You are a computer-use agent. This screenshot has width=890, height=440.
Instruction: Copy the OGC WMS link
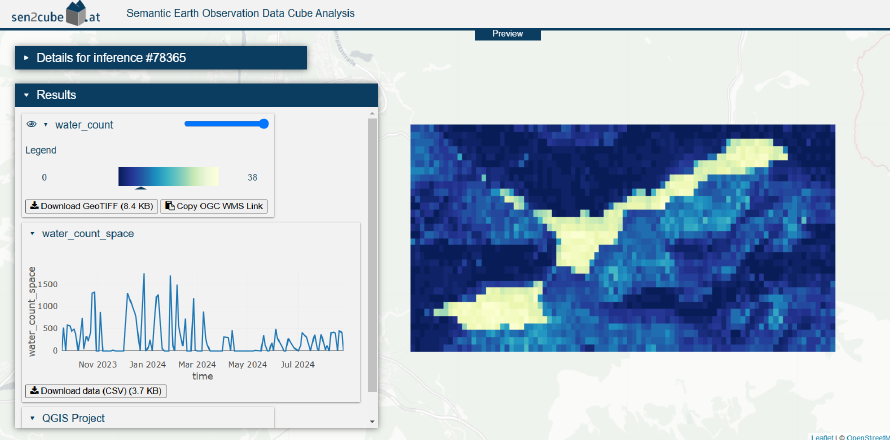click(214, 206)
